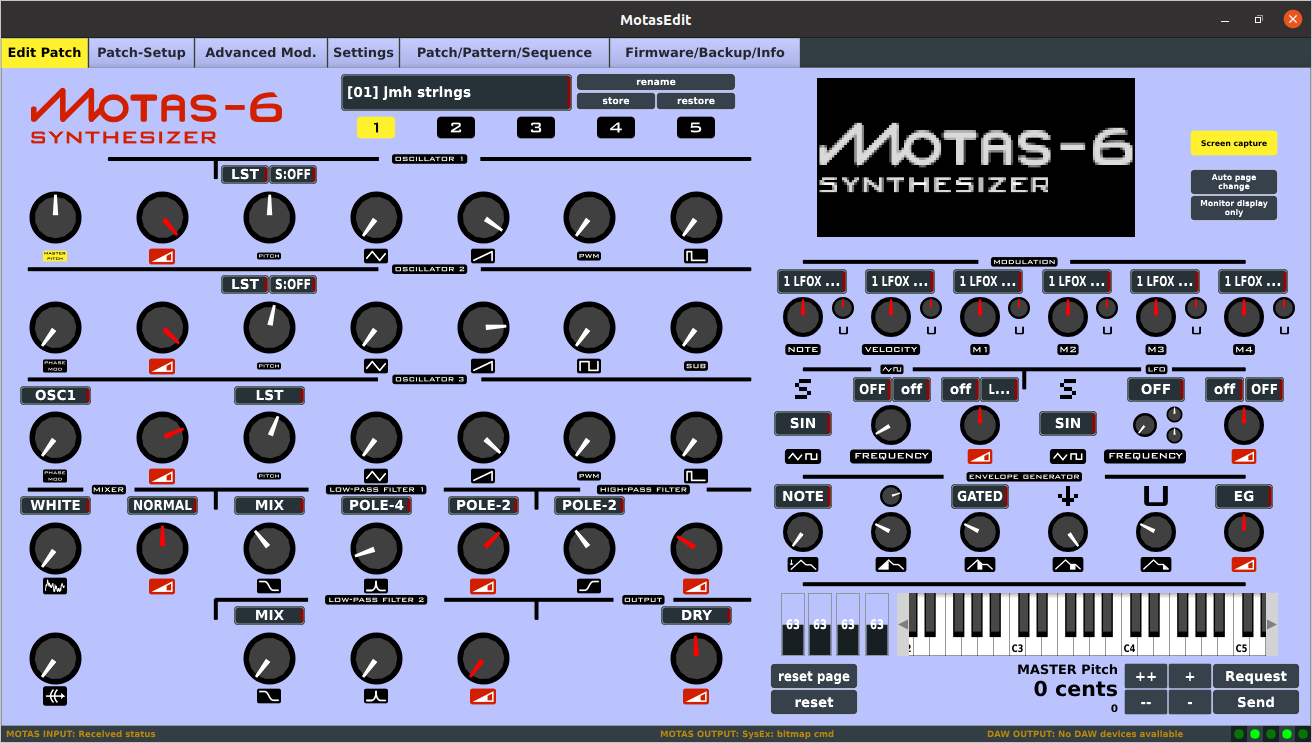The width and height of the screenshot is (1312, 743).
Task: Click the patch name field jmh strings
Action: point(457,92)
